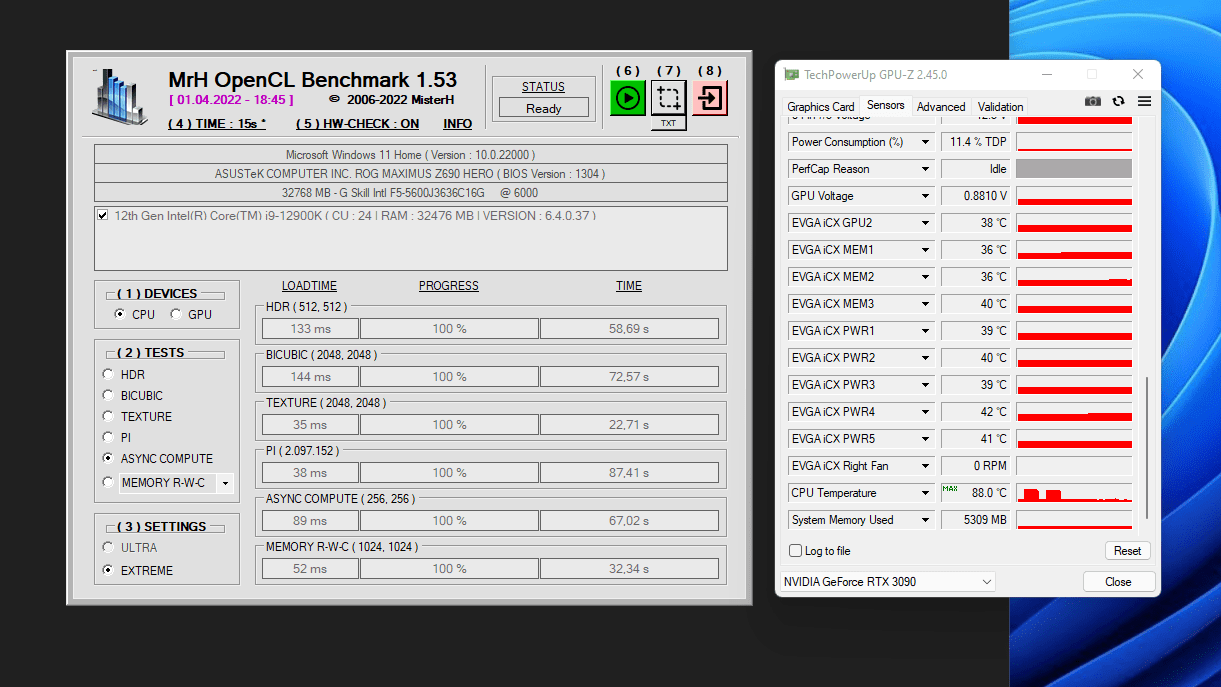
Task: Click the 0 RPM right fan value
Action: pyautogui.click(x=975, y=466)
